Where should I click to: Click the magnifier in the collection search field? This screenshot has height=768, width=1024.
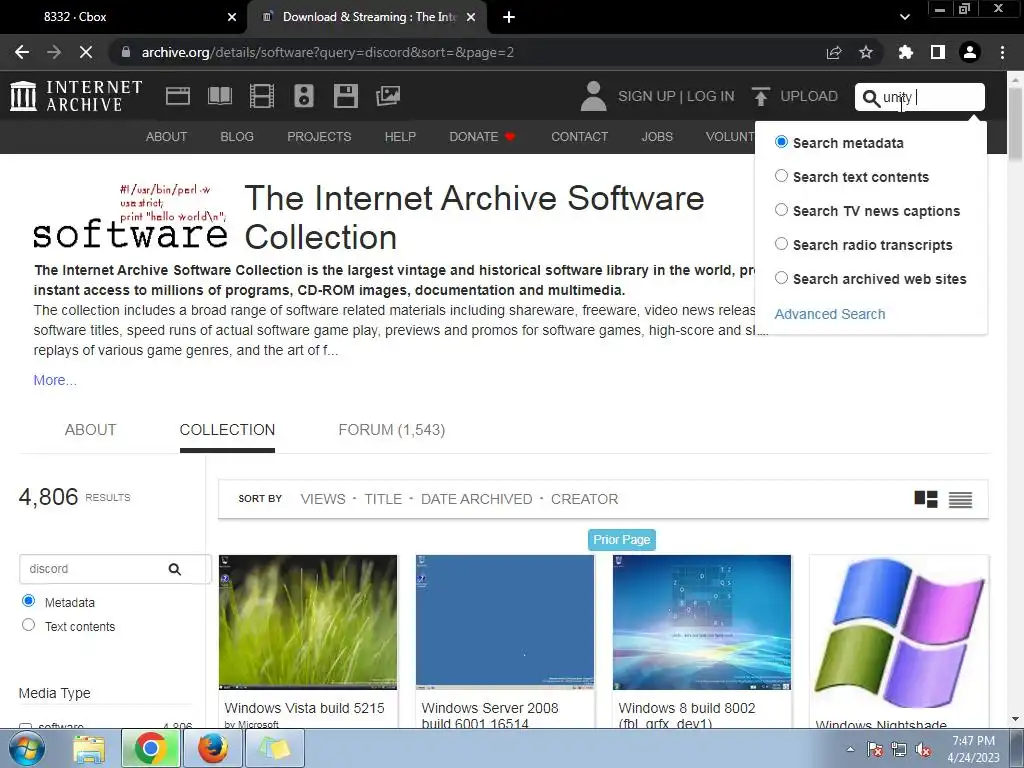pyautogui.click(x=174, y=569)
